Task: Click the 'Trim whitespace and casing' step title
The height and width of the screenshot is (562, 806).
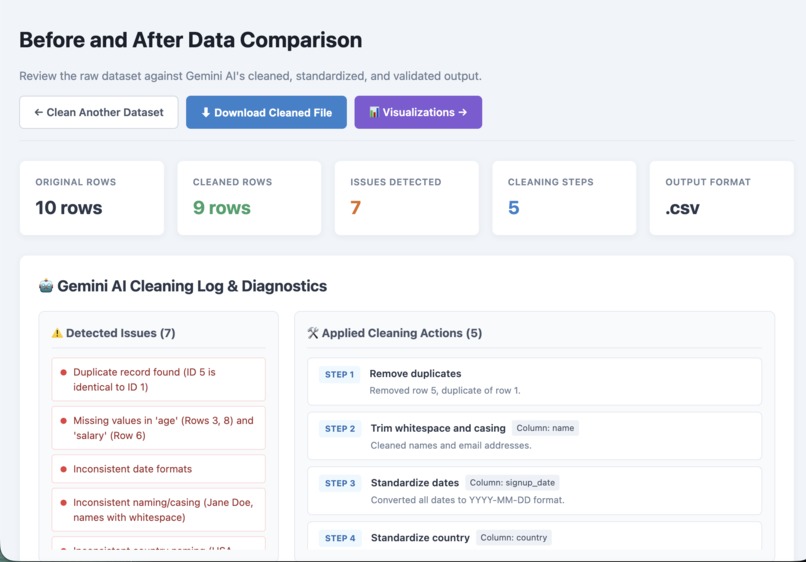Action: 438,428
